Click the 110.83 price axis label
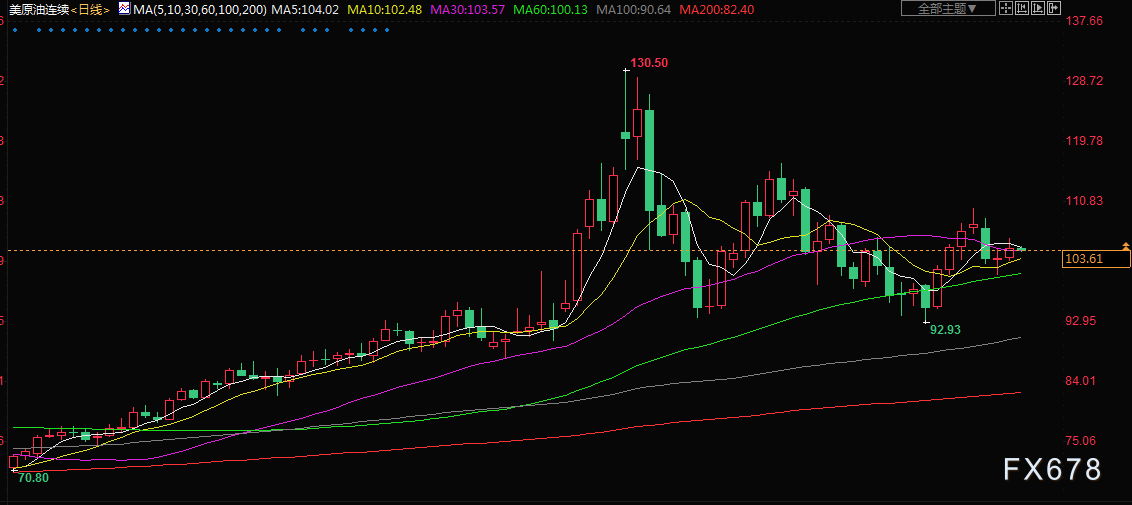The image size is (1132, 505). tap(1084, 201)
